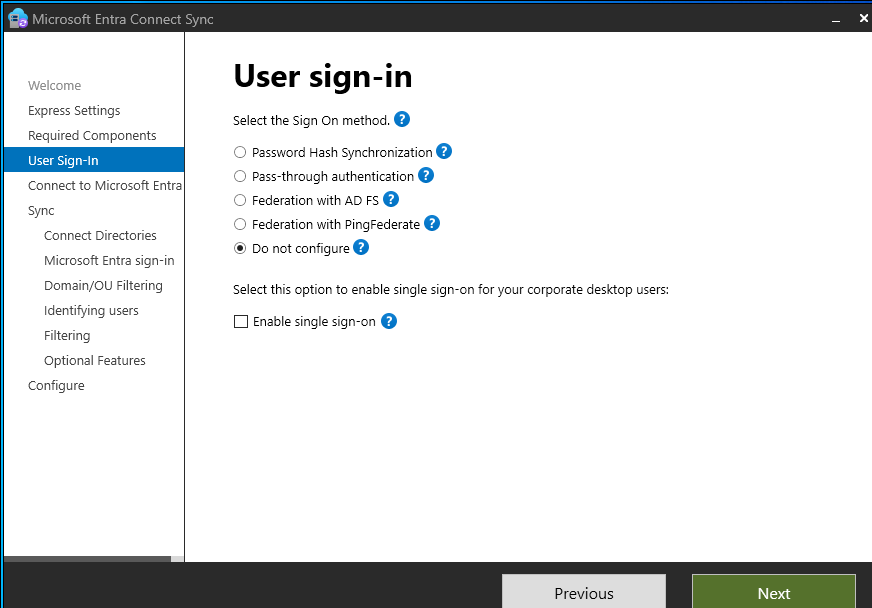Screen dimensions: 872x608
Task: Open Microsoft Entra sign-in sub-step
Action: (109, 260)
